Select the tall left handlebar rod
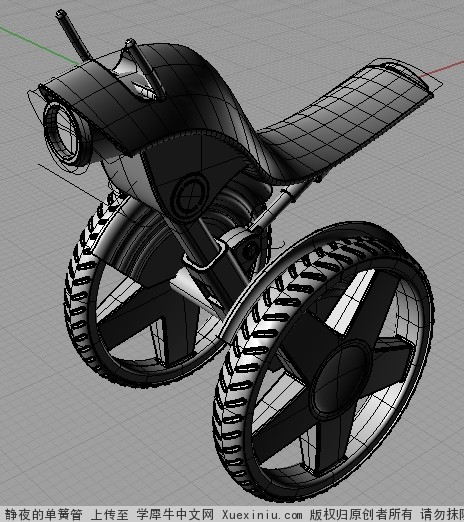 coord(74,36)
